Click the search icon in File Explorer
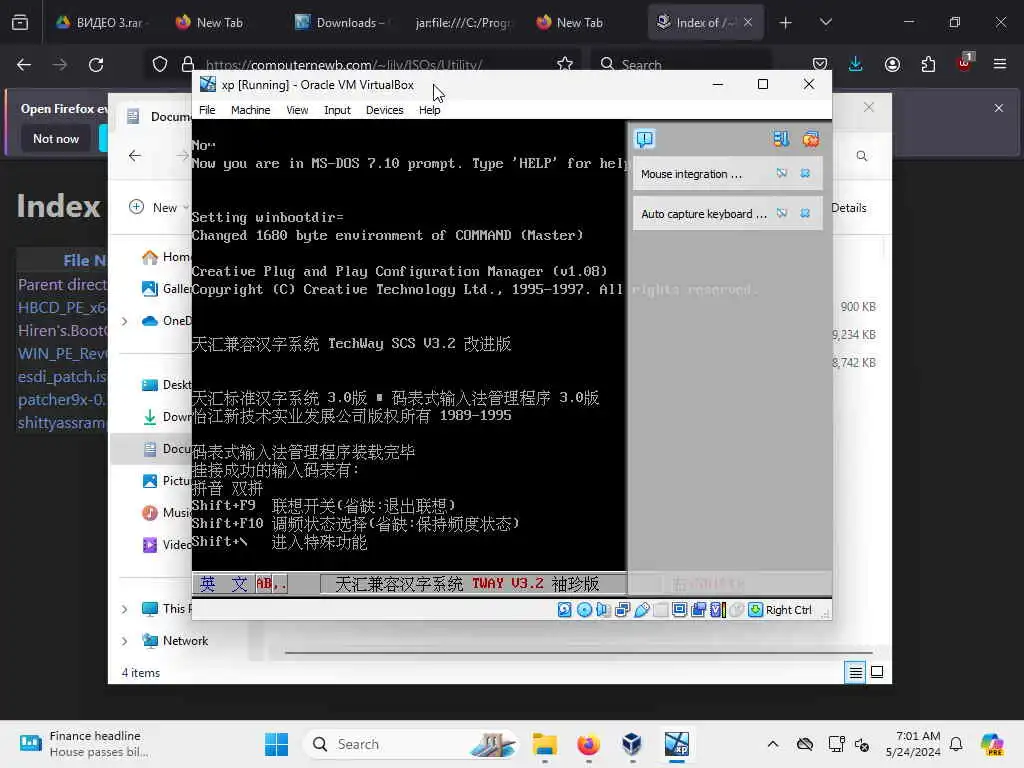 point(862,156)
